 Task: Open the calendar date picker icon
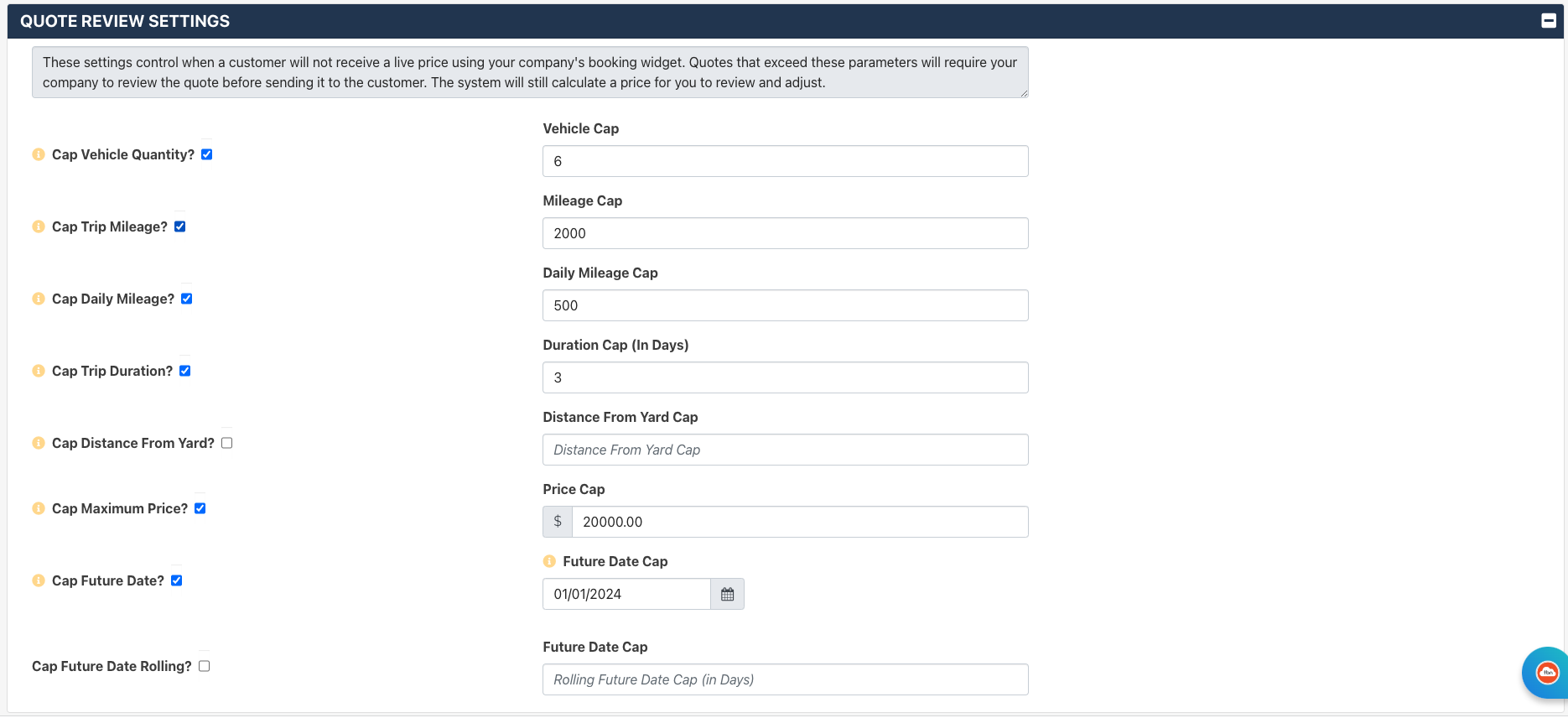pos(727,594)
